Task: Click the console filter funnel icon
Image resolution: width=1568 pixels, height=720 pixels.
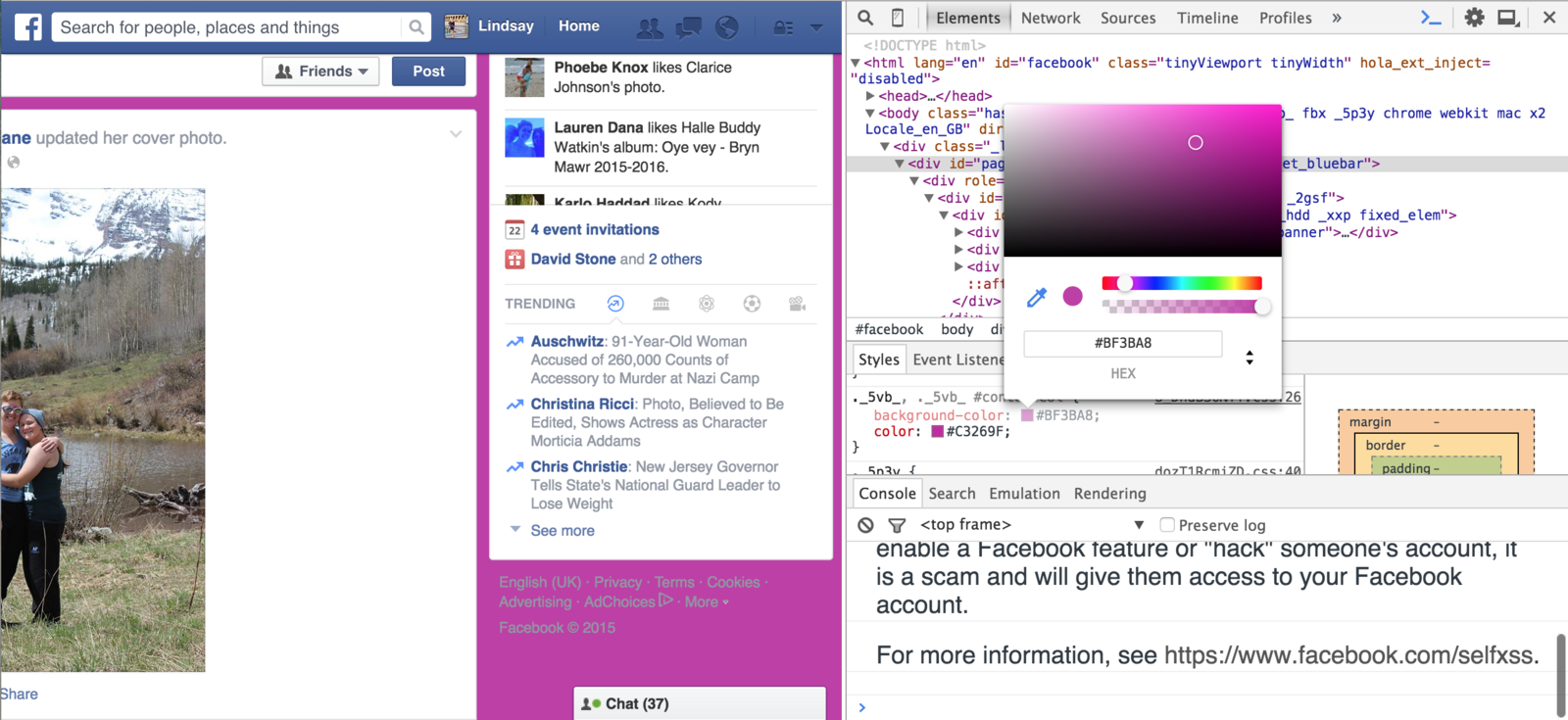Action: point(897,525)
